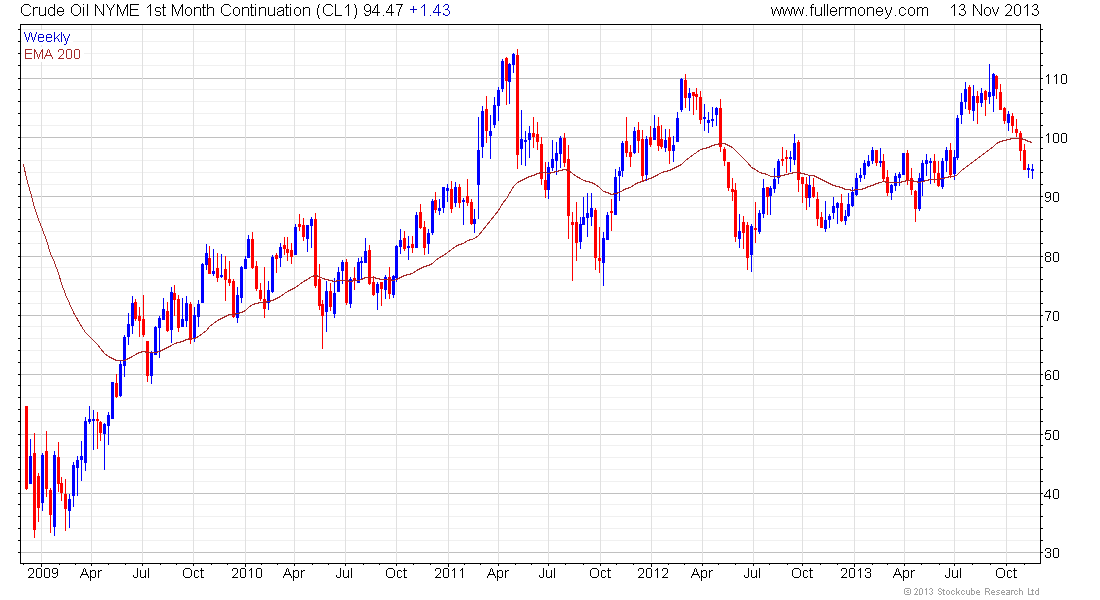The height and width of the screenshot is (600, 1100).
Task: Click the Oct label of year 2010
Action: [x=396, y=573]
